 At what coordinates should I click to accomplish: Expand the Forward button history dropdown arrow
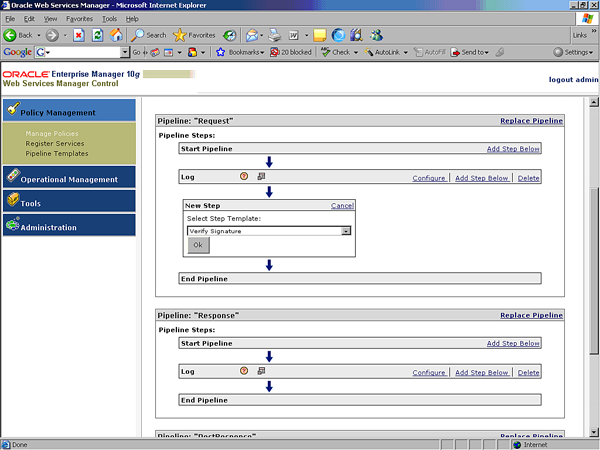(65, 35)
